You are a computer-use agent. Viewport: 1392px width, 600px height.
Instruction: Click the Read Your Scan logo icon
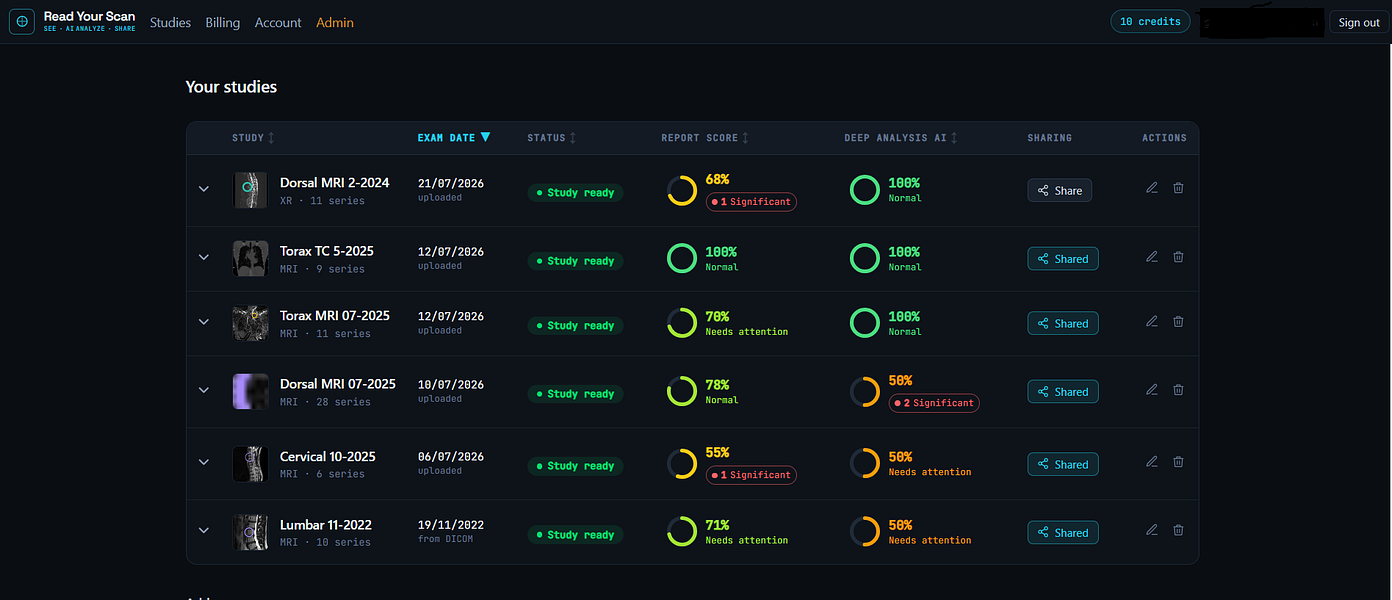pos(22,22)
